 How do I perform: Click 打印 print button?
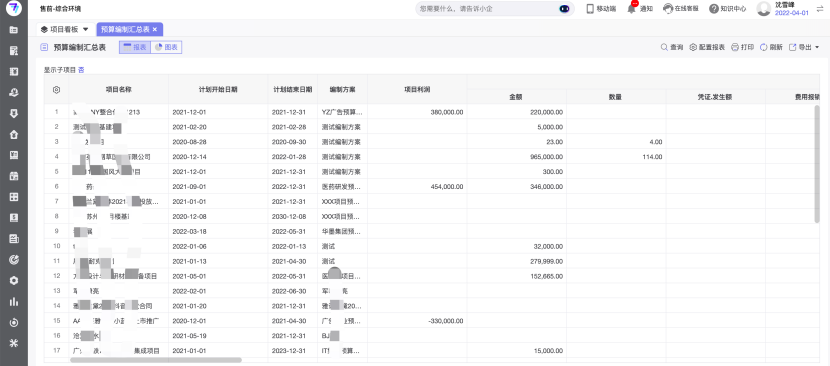(743, 47)
